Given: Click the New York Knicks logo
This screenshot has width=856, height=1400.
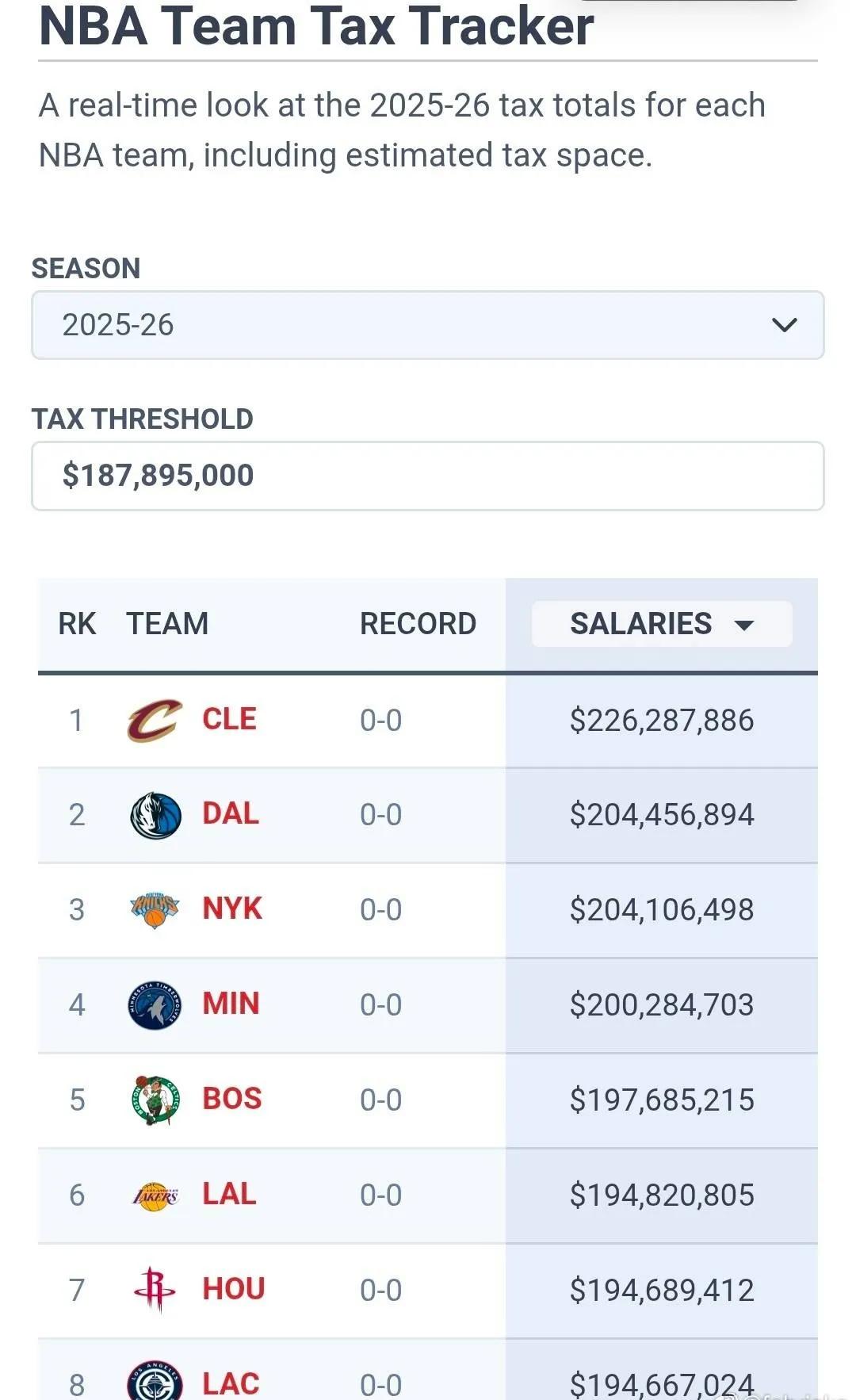Looking at the screenshot, I should click(x=155, y=909).
